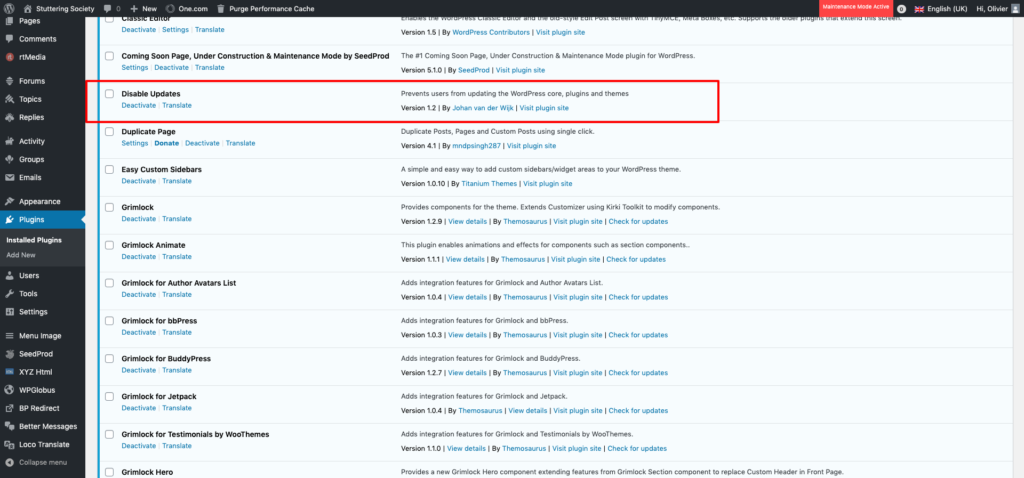Click the WordPress logo icon
Screen dimensions: 1024x478
9,9
